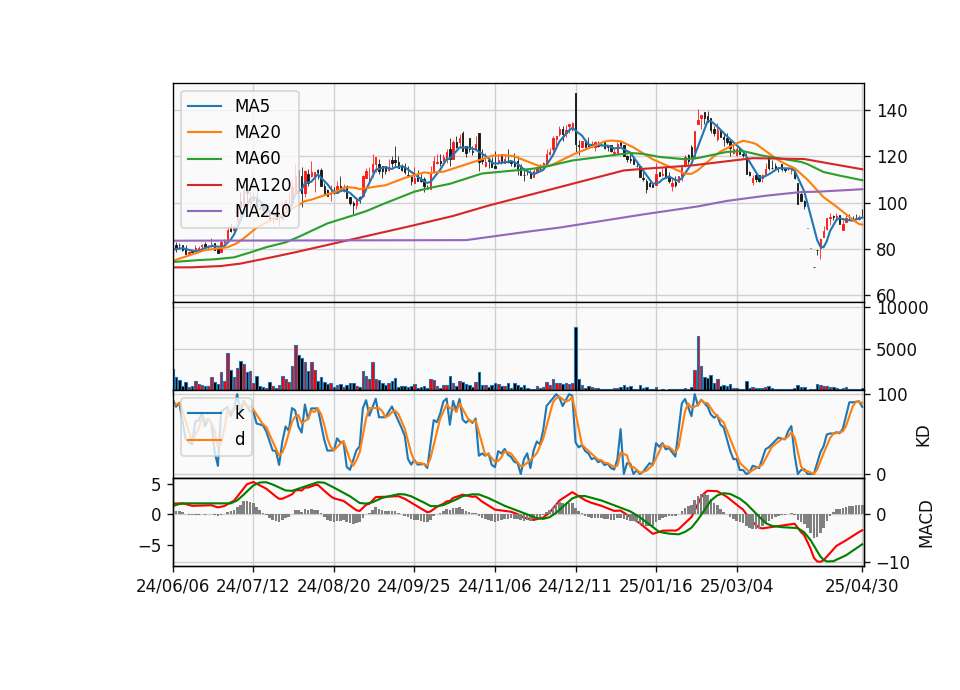
Task: Click the MA120 legend label
Action: (263, 184)
